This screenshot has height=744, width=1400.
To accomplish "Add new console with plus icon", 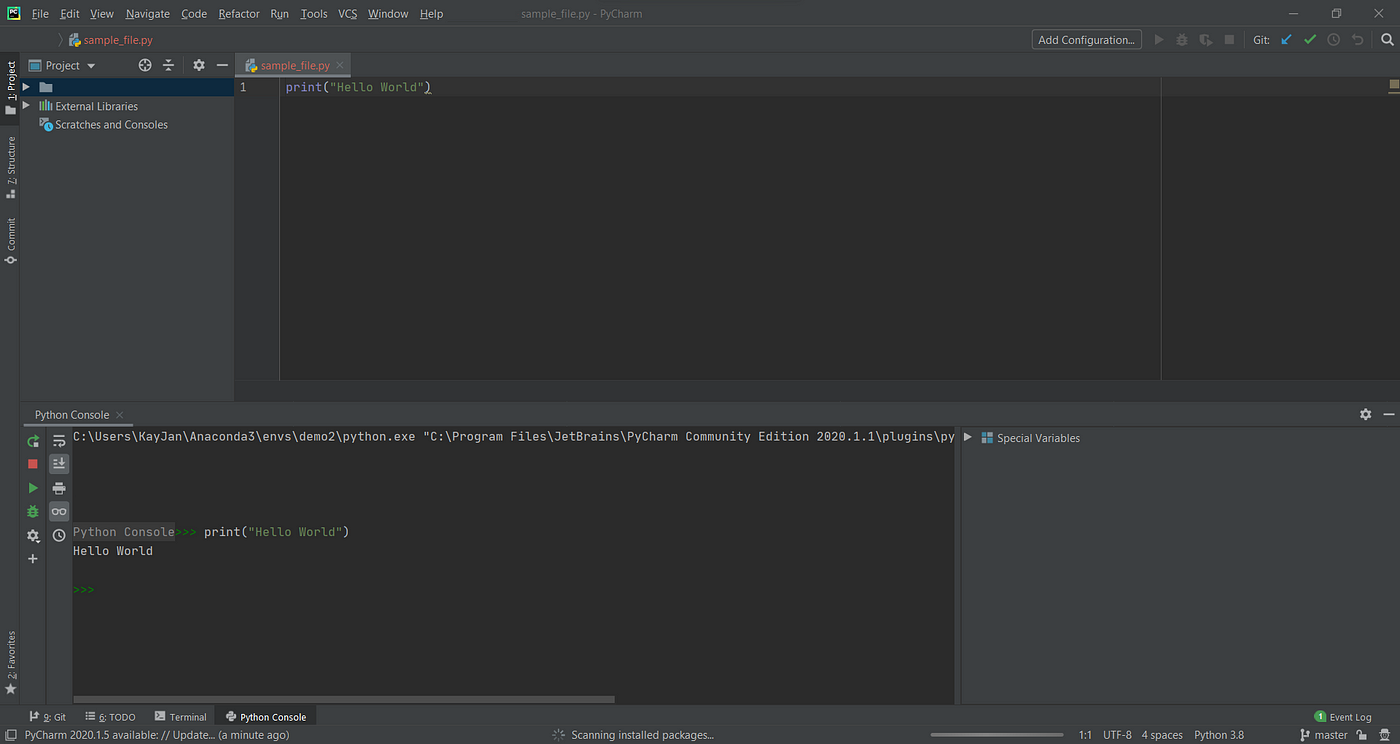I will pos(33,559).
